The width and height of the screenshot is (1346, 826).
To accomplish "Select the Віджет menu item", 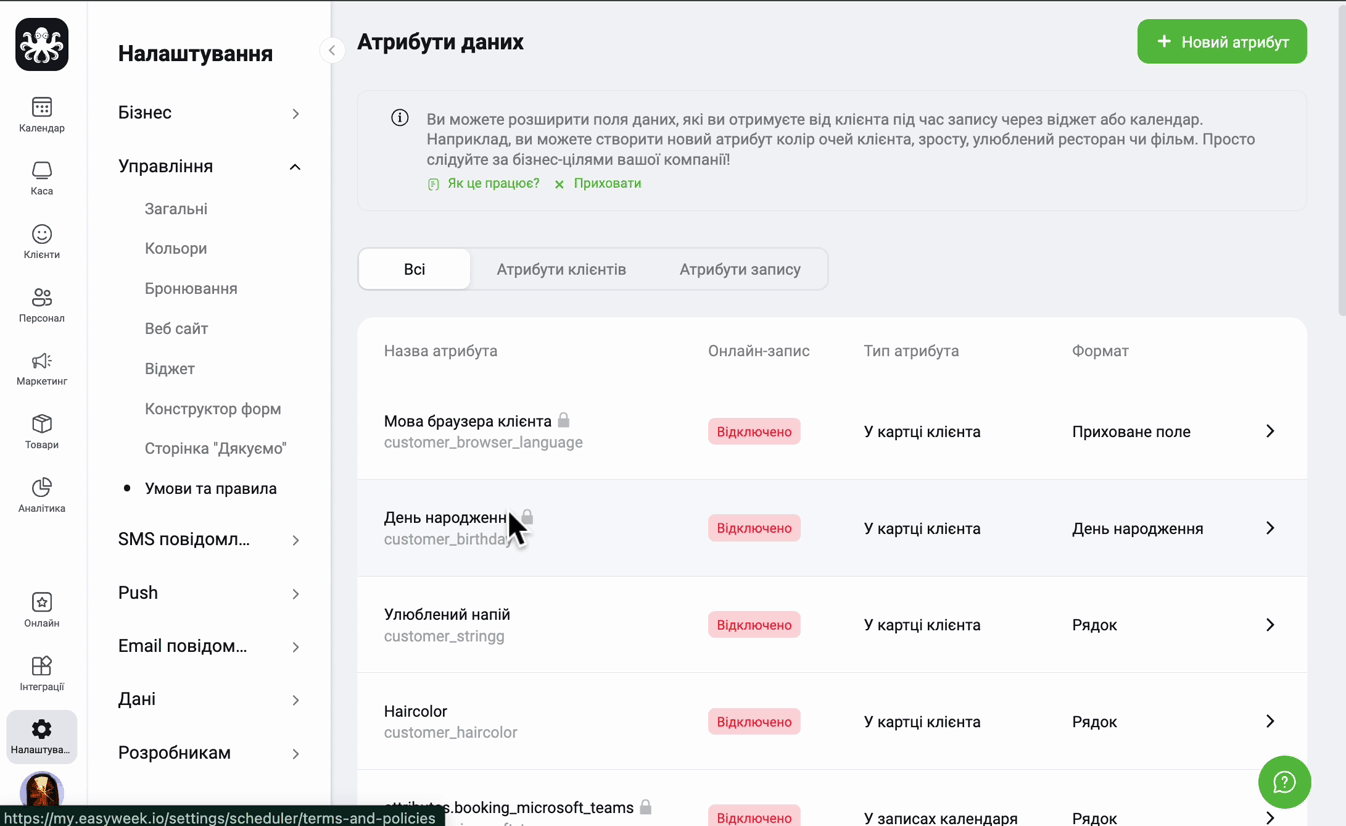I will point(170,368).
